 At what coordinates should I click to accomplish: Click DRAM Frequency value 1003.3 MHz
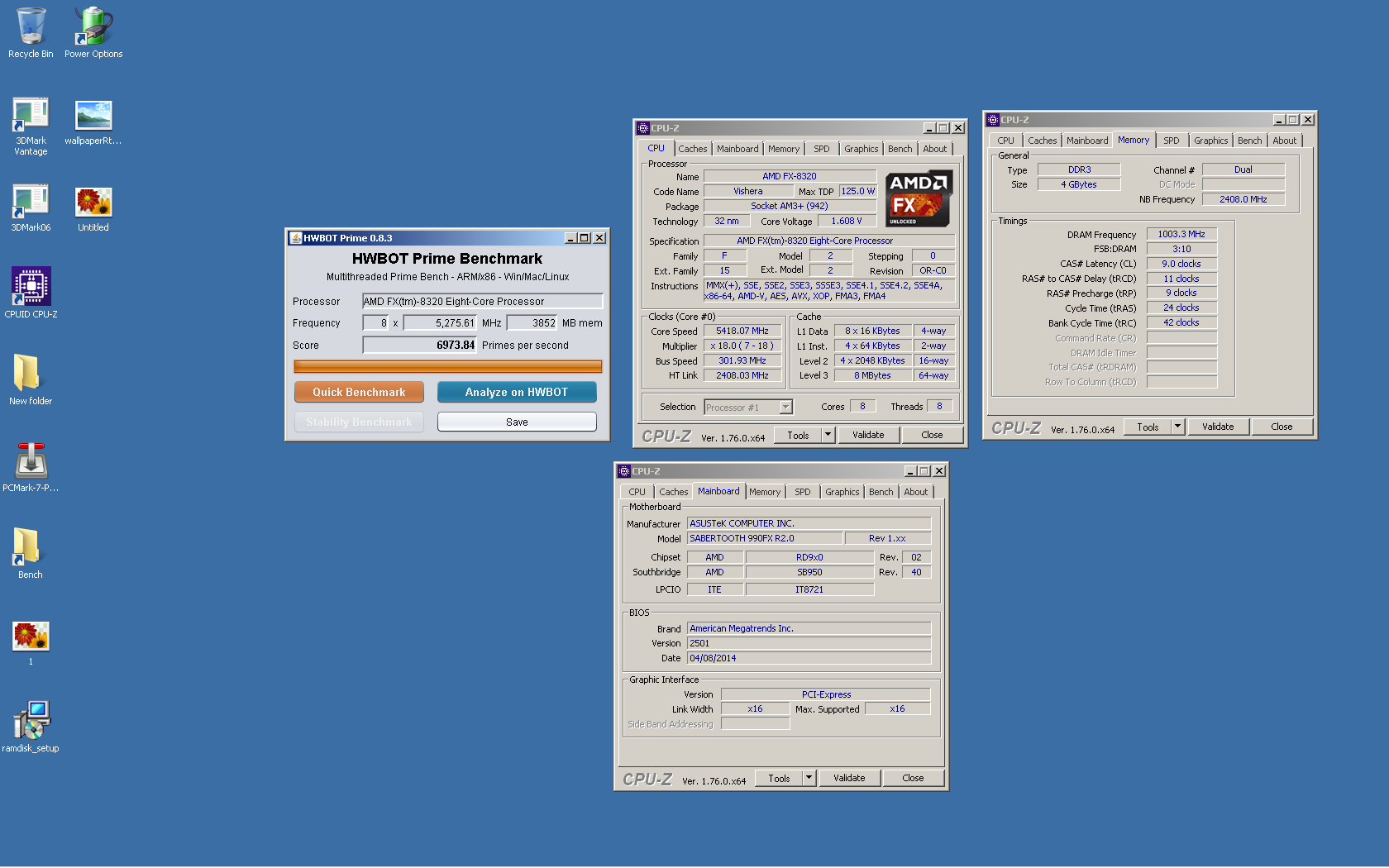[1181, 234]
